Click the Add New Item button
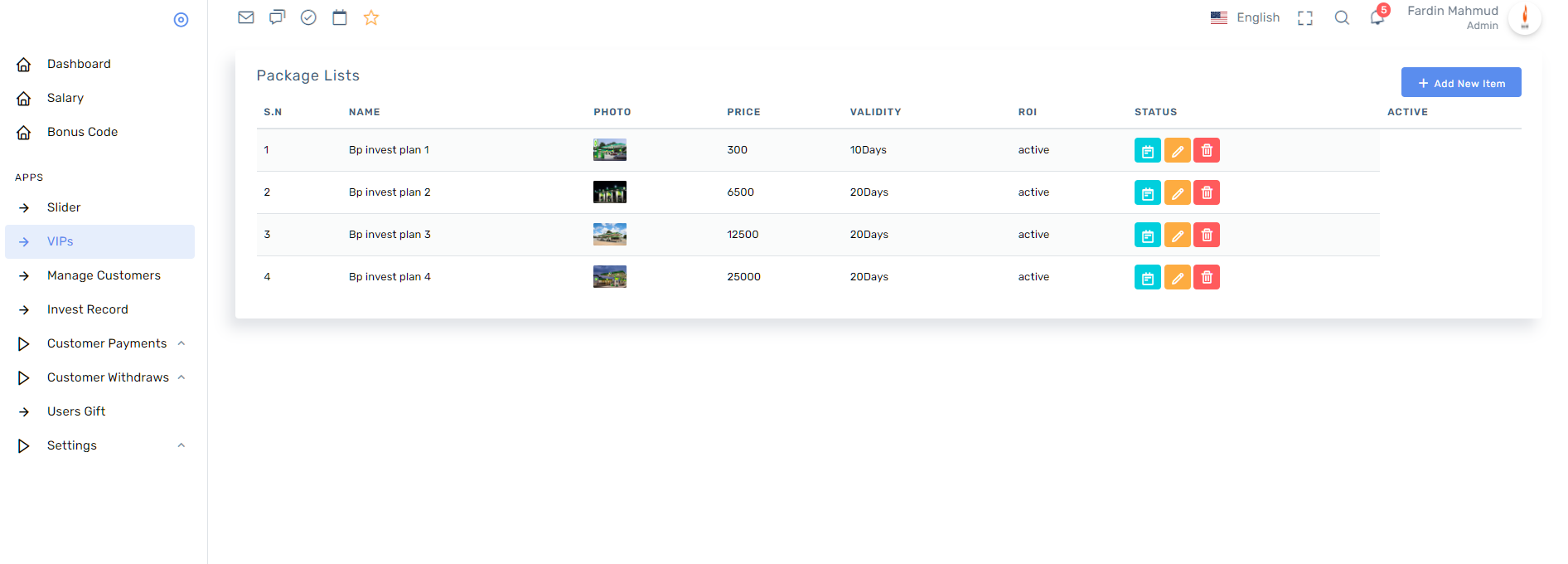Screen dimensions: 1568x564 pos(1460,83)
